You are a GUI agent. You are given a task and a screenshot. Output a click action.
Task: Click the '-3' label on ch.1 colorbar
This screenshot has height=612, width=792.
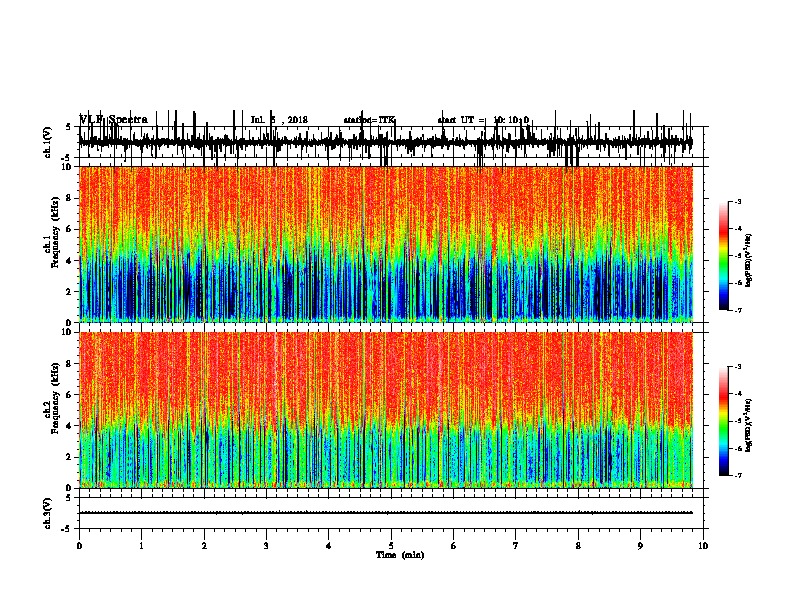click(737, 202)
